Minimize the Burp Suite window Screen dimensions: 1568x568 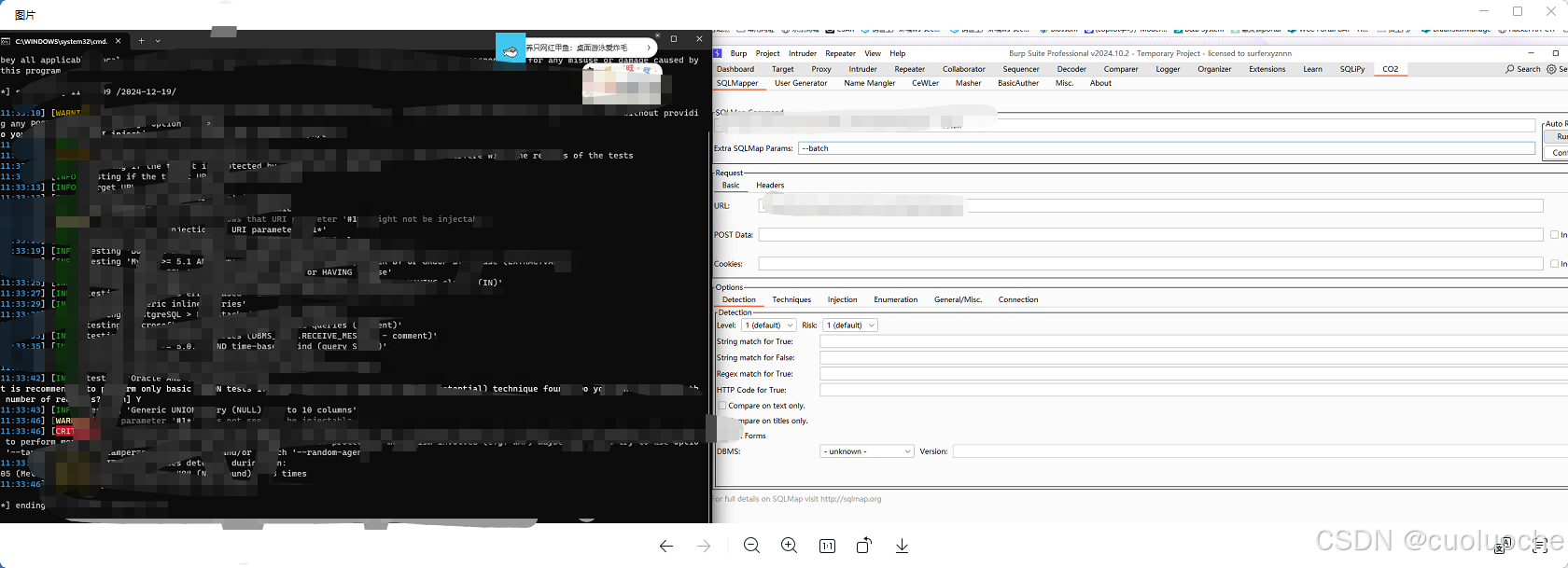(x=1531, y=53)
